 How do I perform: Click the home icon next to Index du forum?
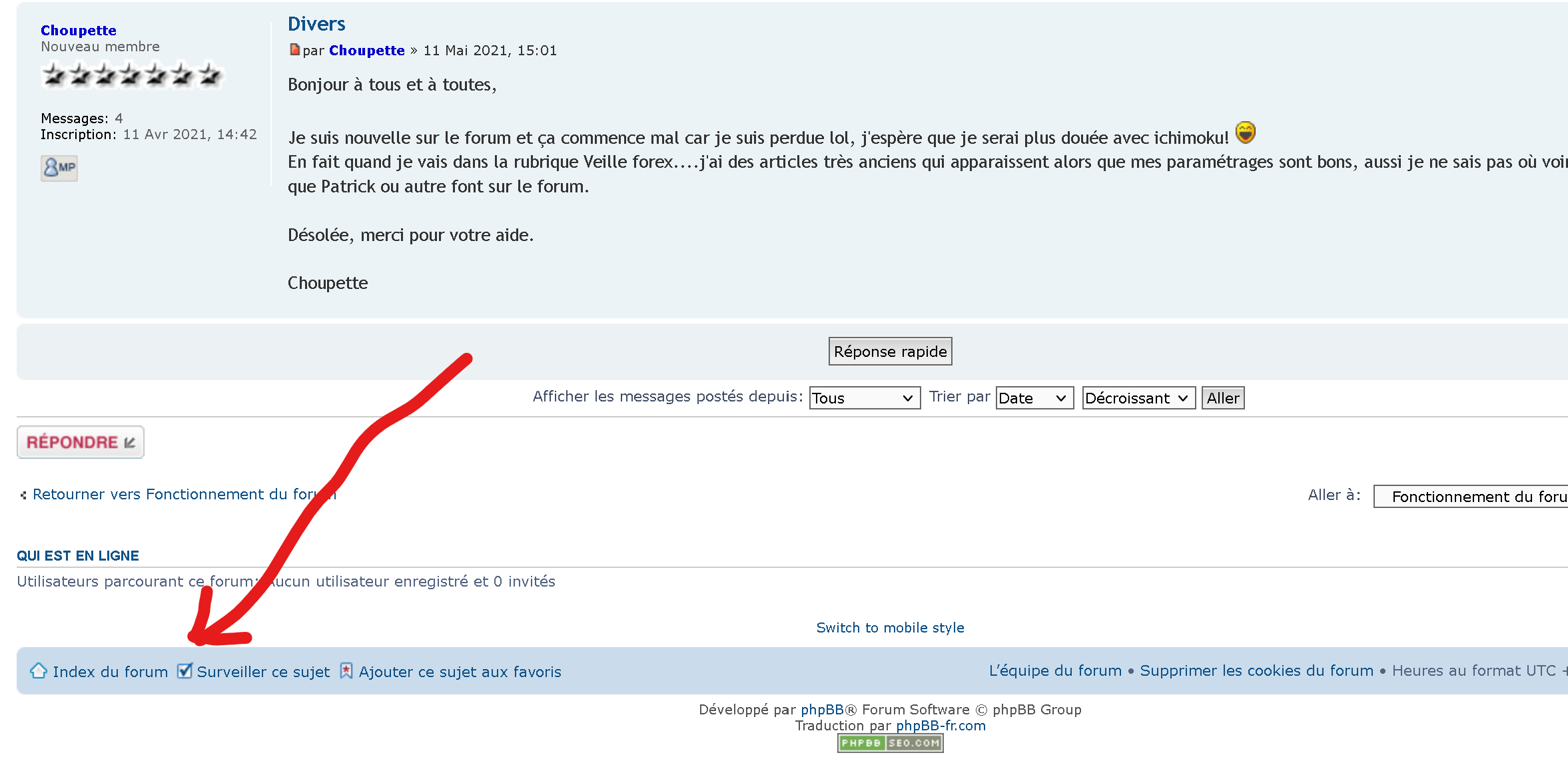[39, 670]
